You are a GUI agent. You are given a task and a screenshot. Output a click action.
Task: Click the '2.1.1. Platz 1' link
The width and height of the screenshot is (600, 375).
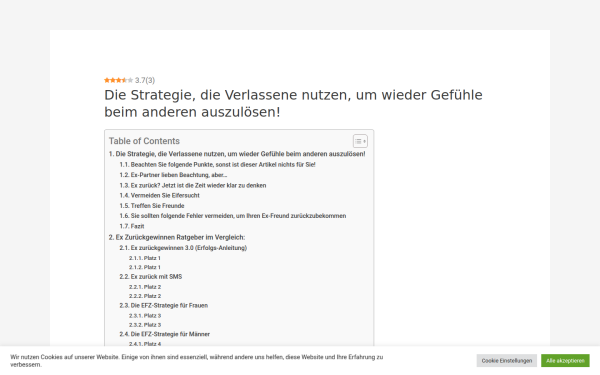pyautogui.click(x=145, y=258)
